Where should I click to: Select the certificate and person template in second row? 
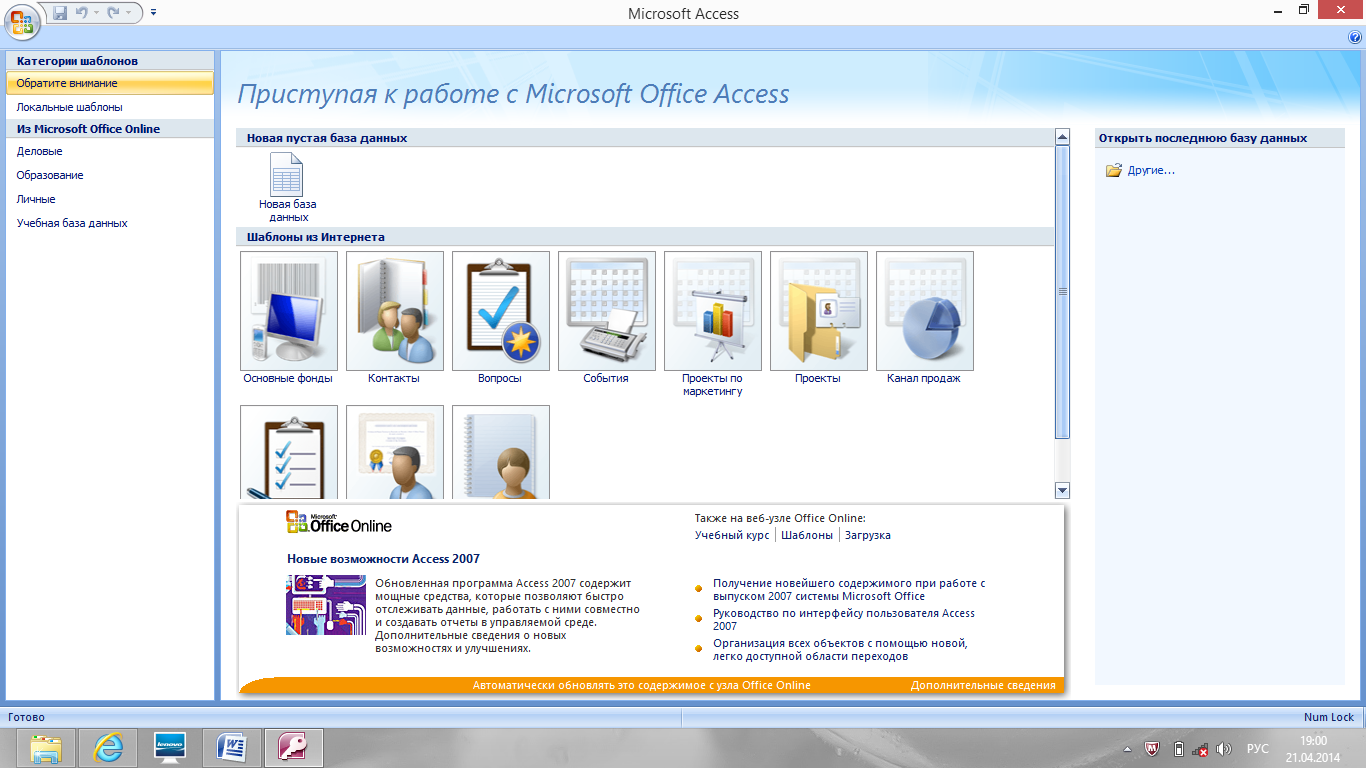(394, 451)
